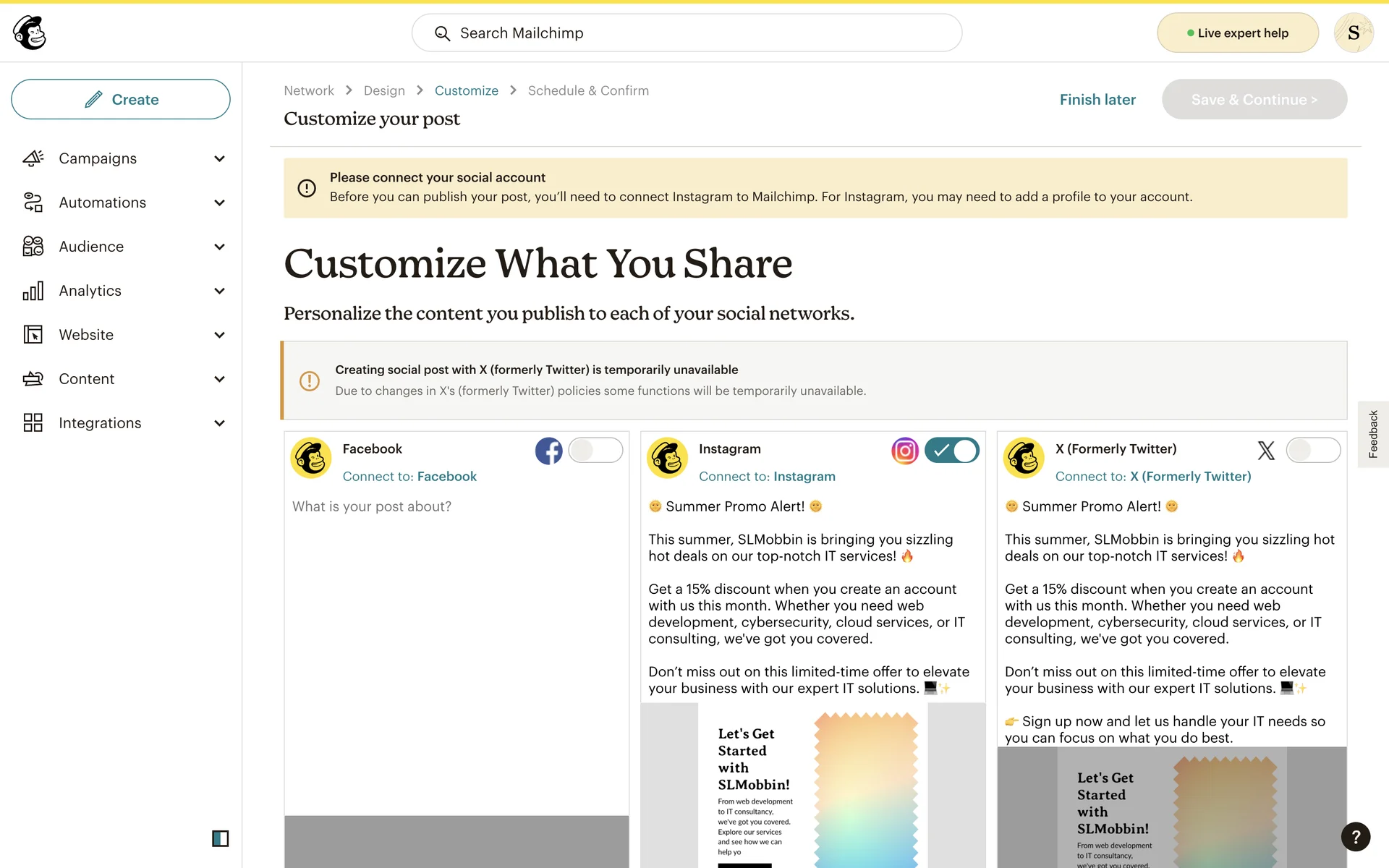Click the Facebook network icon
The image size is (1389, 868).
point(548,451)
